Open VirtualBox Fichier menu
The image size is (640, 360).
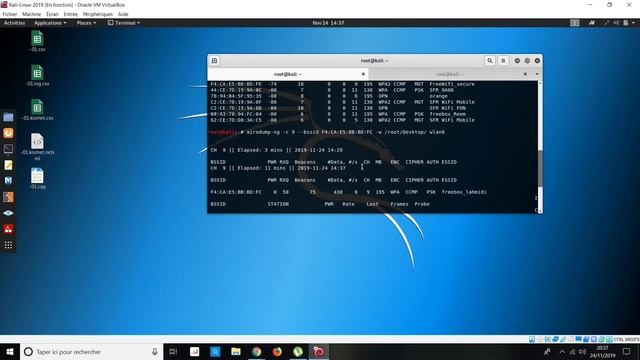(x=10, y=14)
